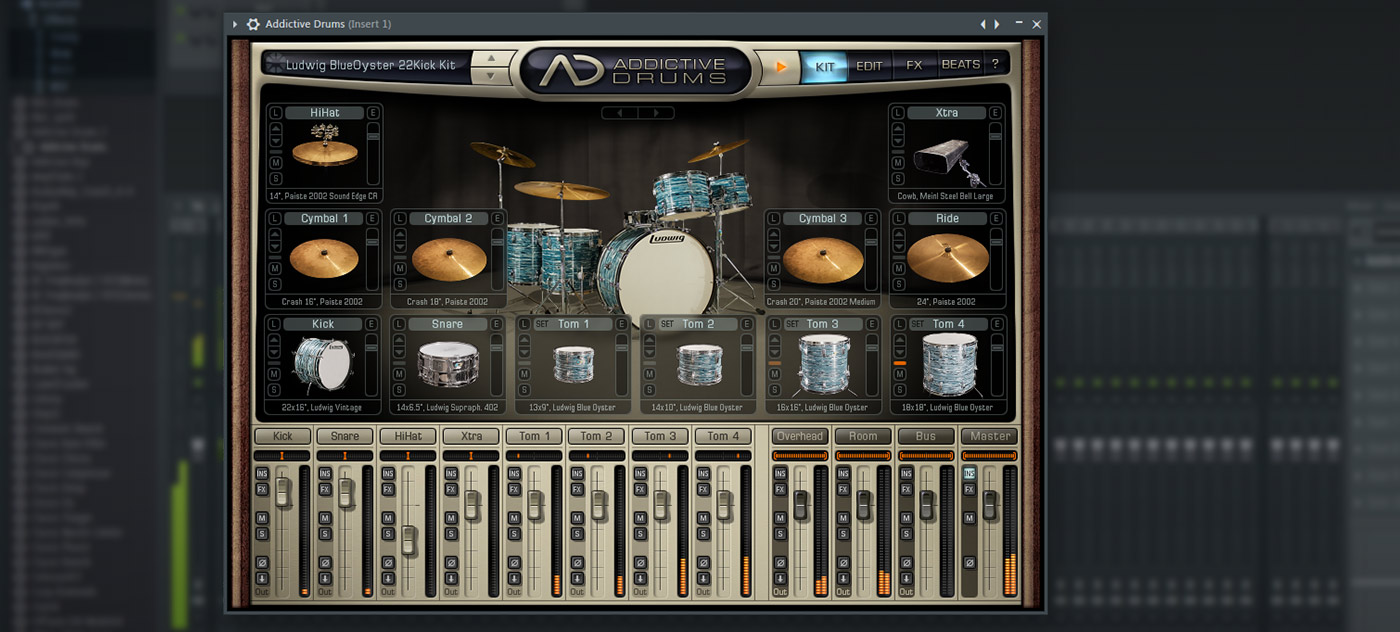Invert phase on the Kick mixer channel
This screenshot has height=632, width=1400.
262,562
